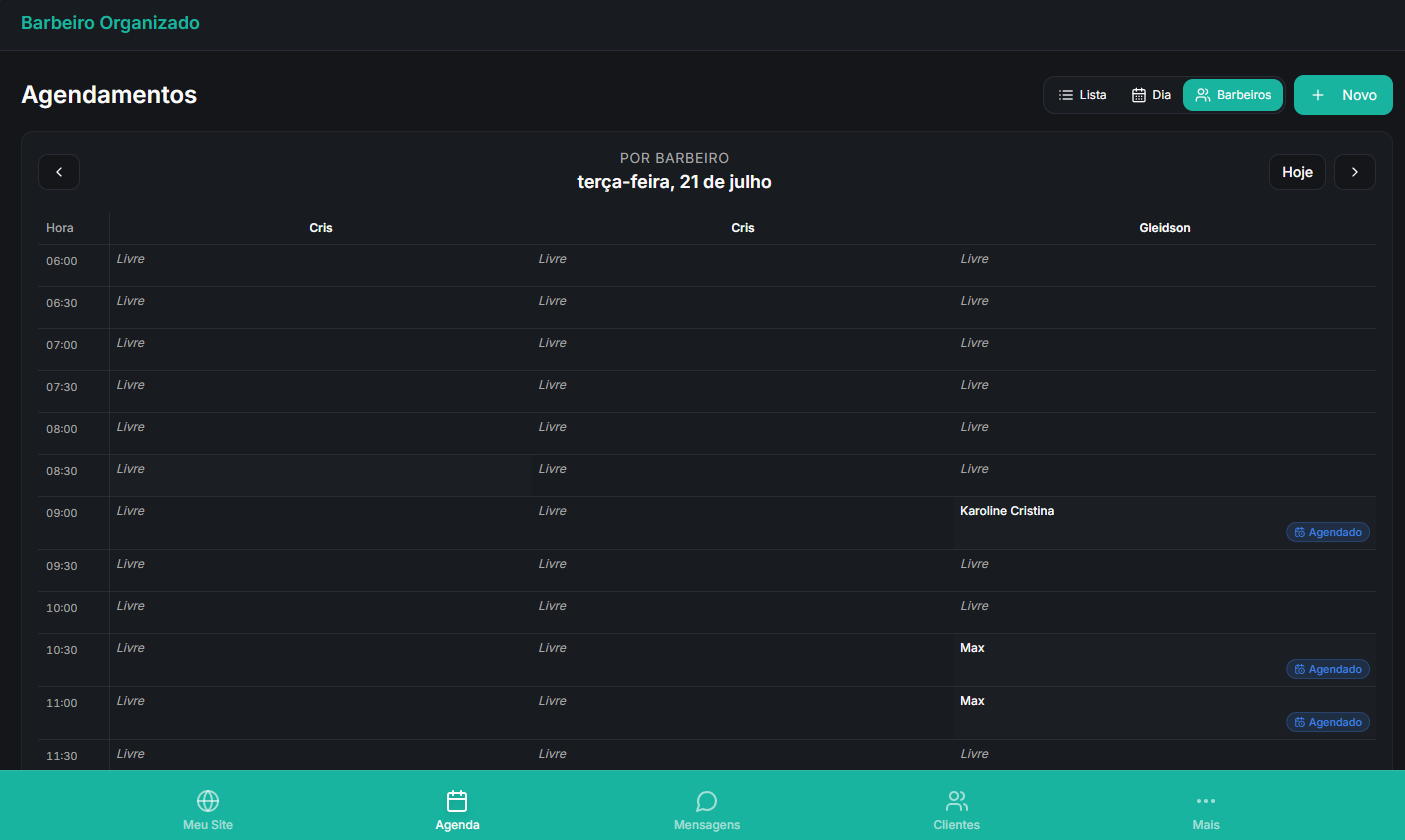The width and height of the screenshot is (1405, 840).
Task: Click the plus Novo button
Action: (1343, 95)
